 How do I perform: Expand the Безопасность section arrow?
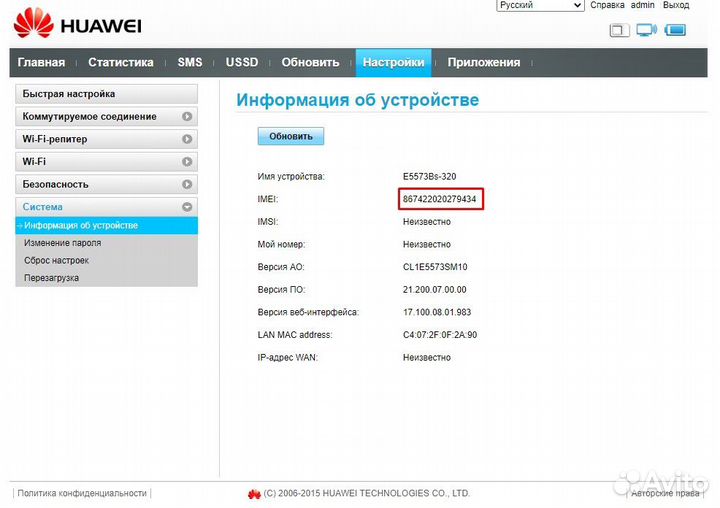(187, 184)
